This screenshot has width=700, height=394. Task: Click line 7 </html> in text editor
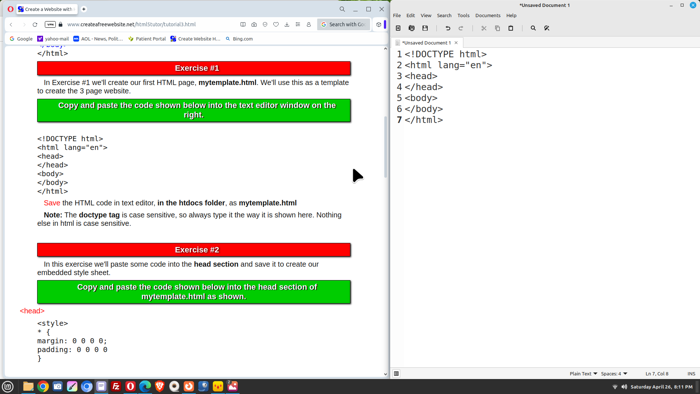click(x=424, y=120)
